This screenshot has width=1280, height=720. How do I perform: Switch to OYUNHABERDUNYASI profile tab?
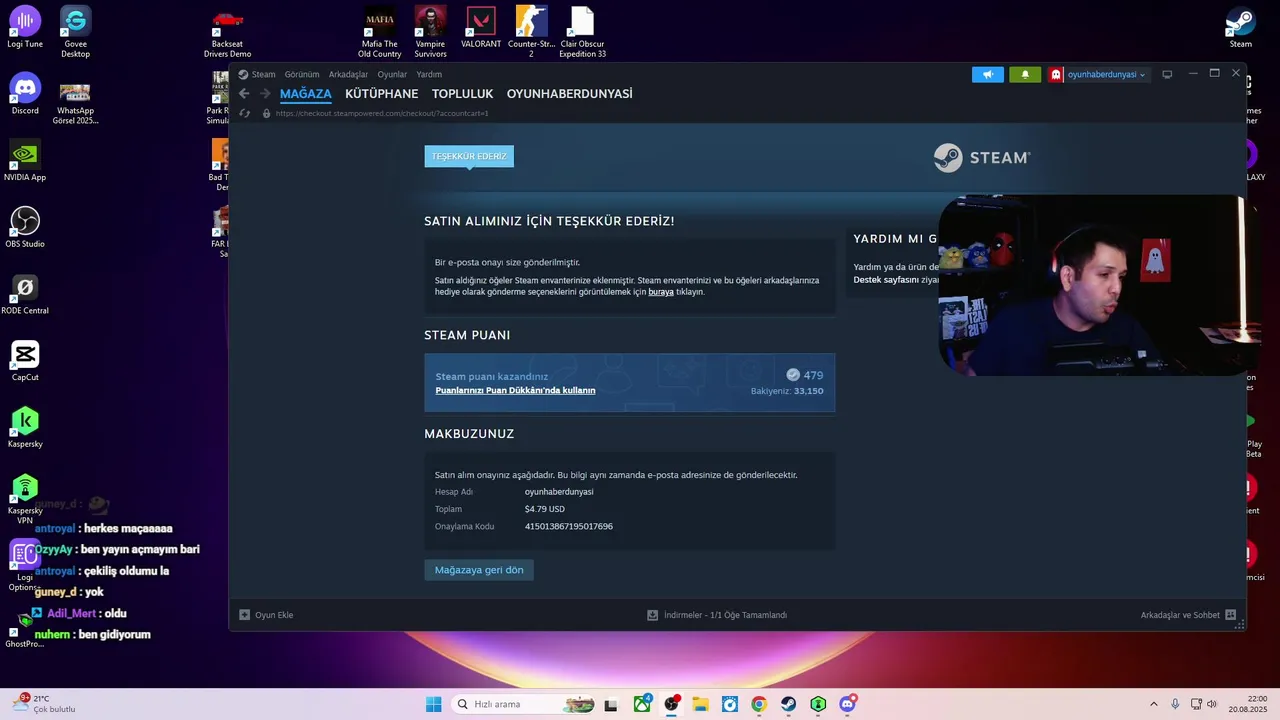570,94
